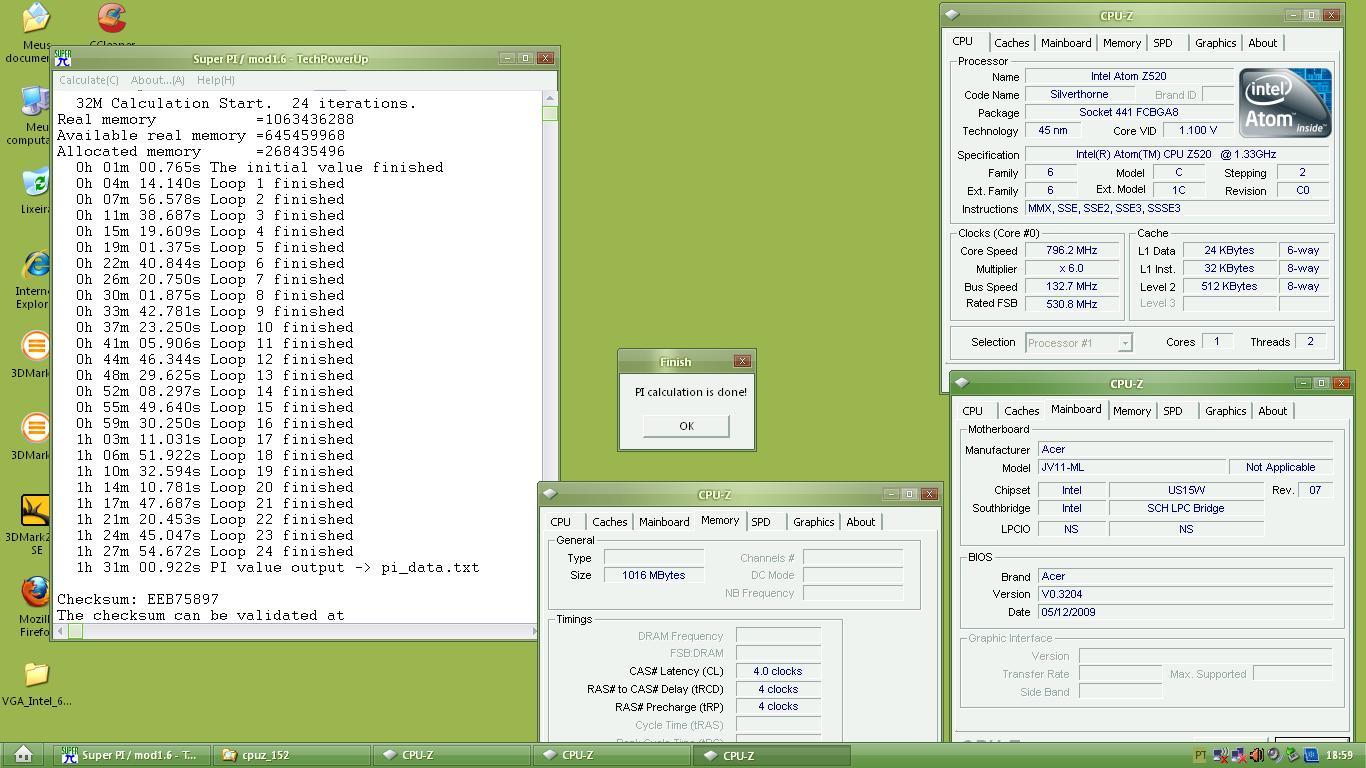Screen dimensions: 1366x768
Task: Click the safely remove hardware tray icon
Action: coord(1292,755)
